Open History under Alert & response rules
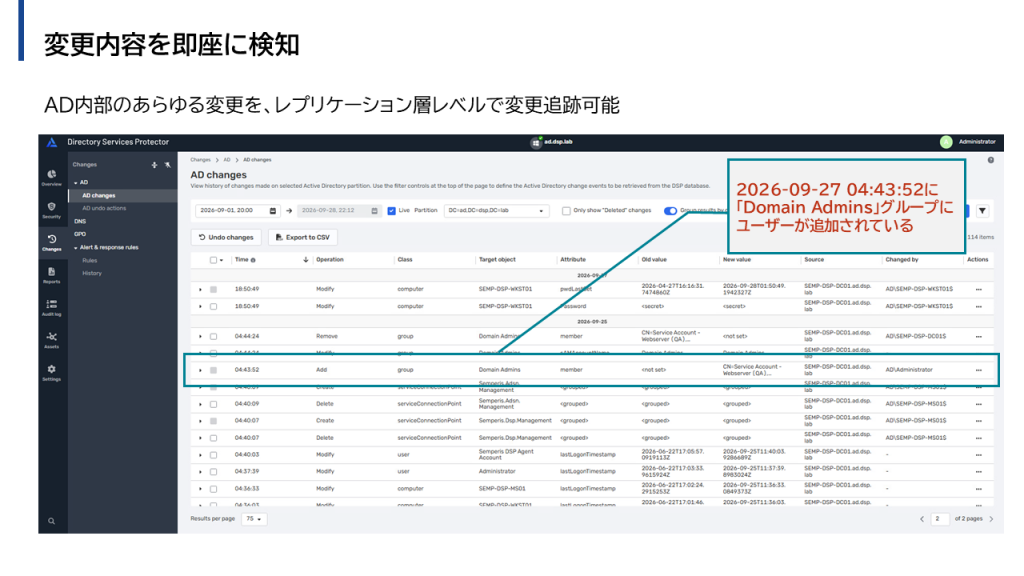The image size is (1024, 576). (92, 274)
